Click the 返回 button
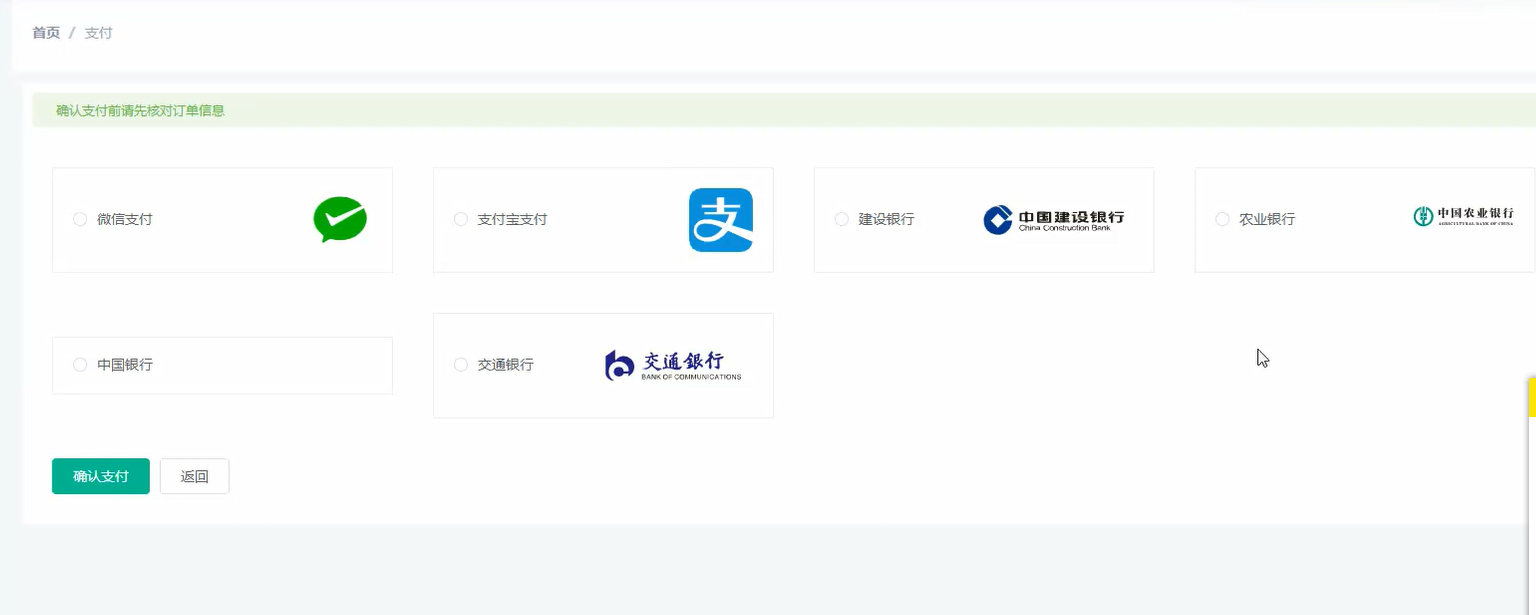 pos(195,476)
